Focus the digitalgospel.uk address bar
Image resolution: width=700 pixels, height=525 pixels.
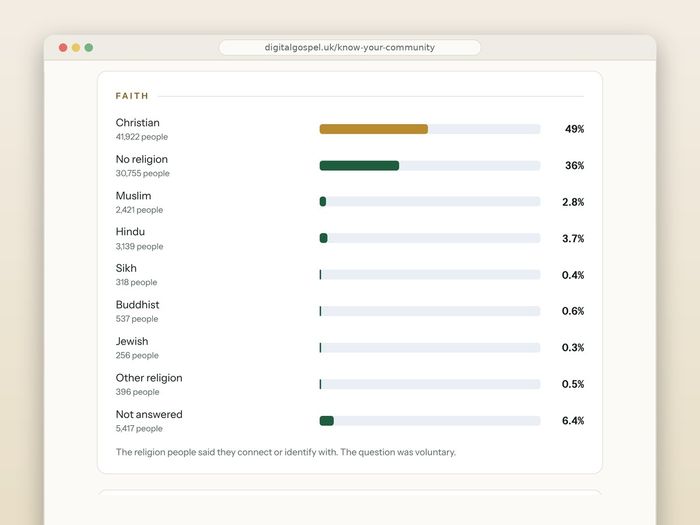tap(350, 47)
